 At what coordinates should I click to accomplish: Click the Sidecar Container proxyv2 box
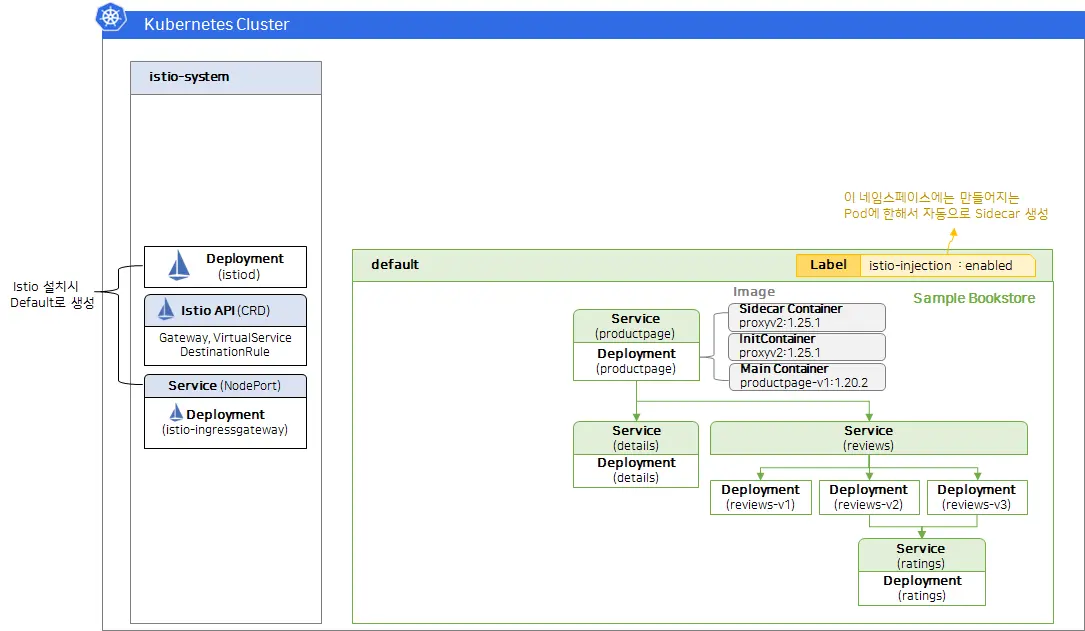click(806, 317)
